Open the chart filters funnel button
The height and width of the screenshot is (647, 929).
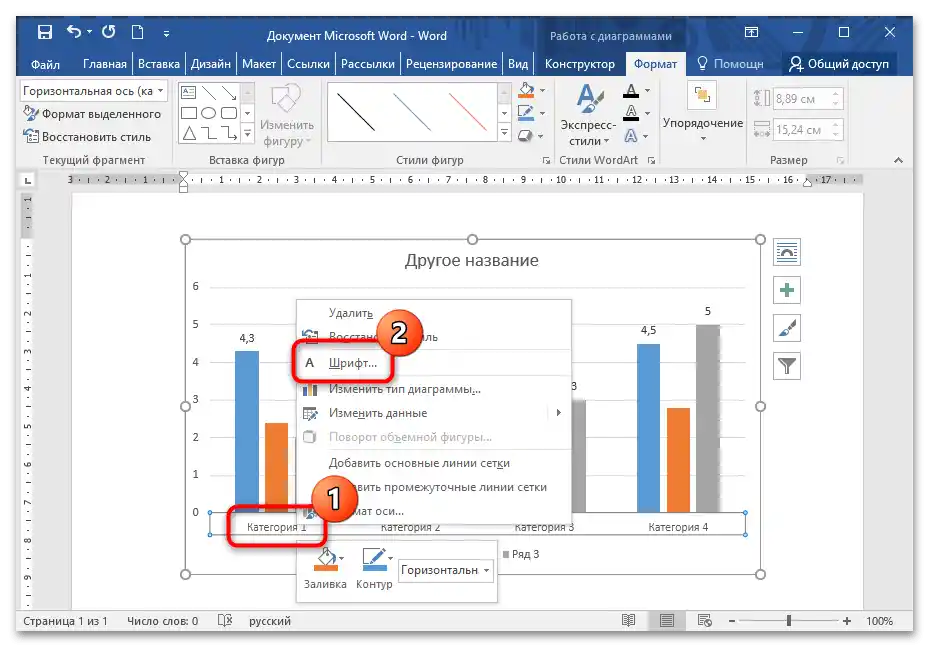click(787, 366)
